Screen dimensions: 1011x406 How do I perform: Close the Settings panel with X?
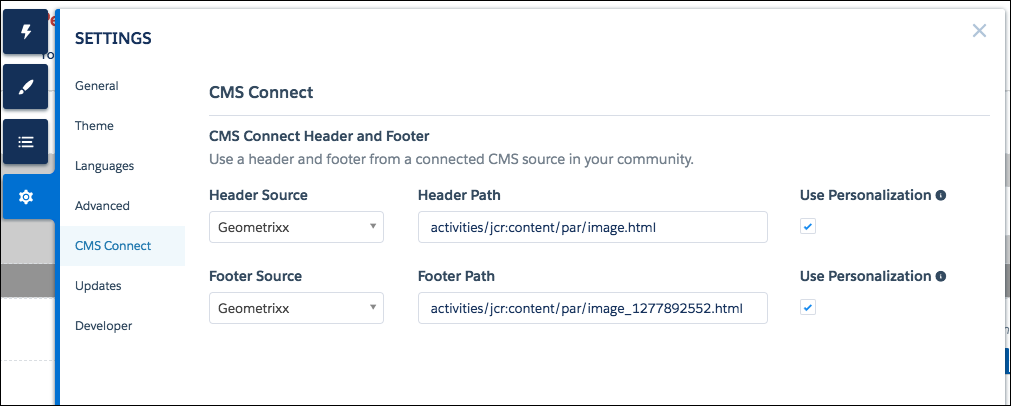[x=979, y=31]
